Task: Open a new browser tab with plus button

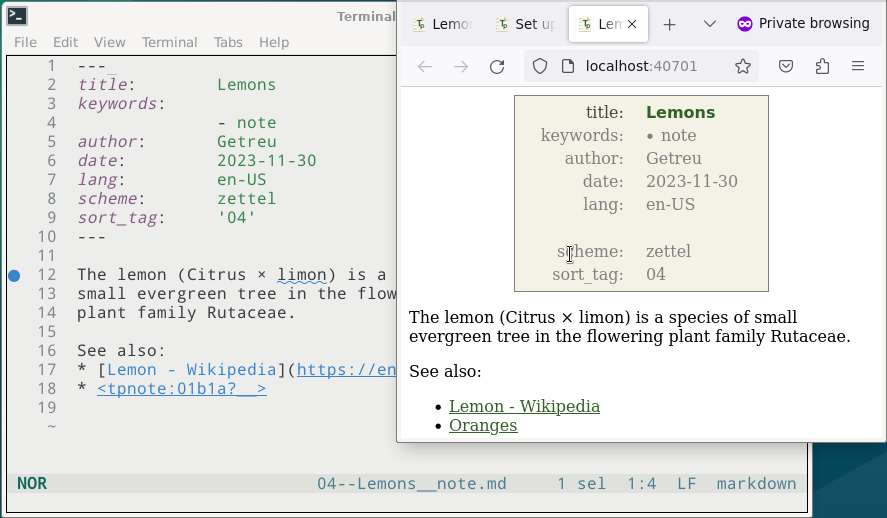Action: tap(670, 24)
